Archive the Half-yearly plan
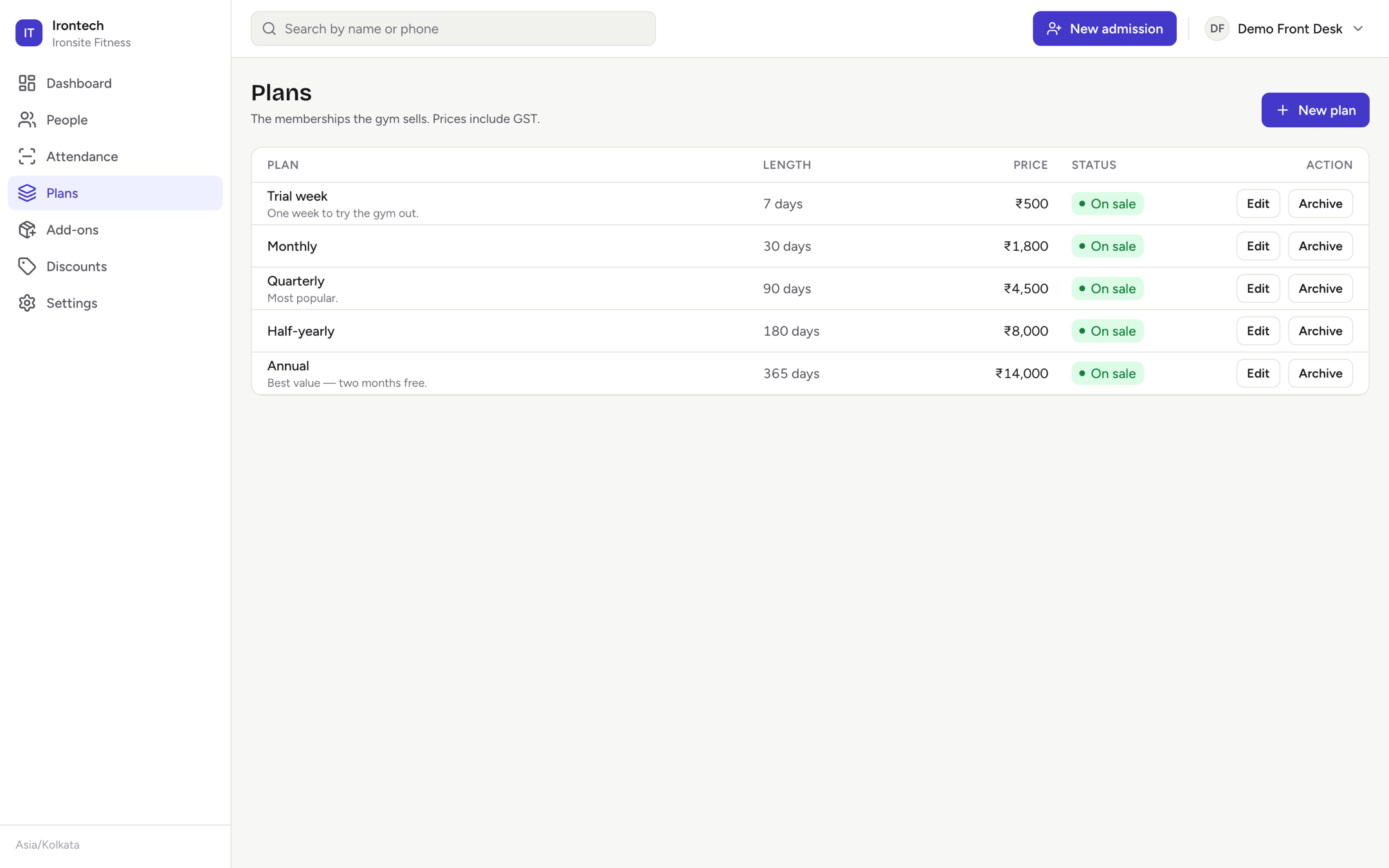 tap(1320, 331)
